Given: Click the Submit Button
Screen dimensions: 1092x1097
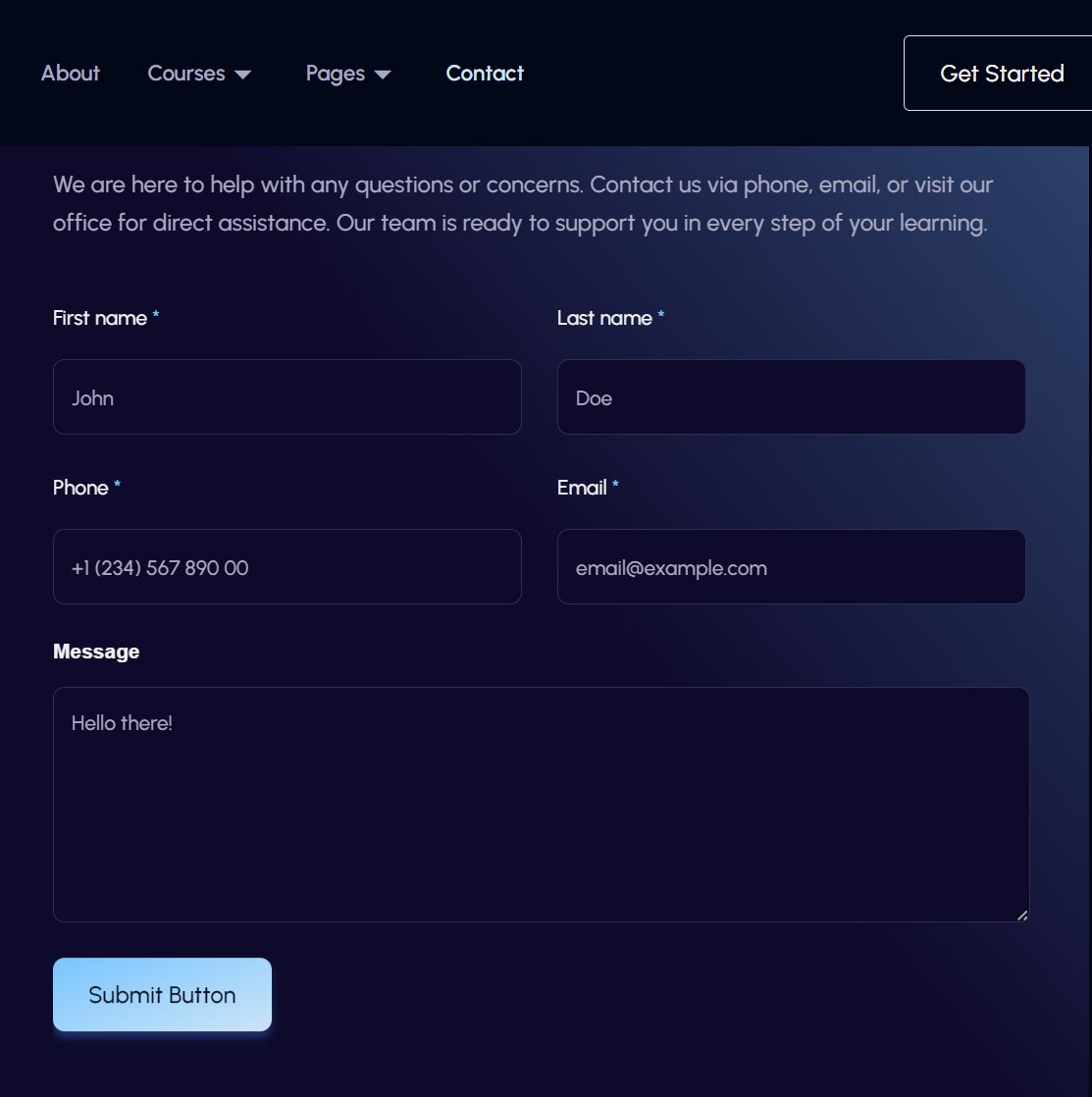Looking at the screenshot, I should pos(162,994).
